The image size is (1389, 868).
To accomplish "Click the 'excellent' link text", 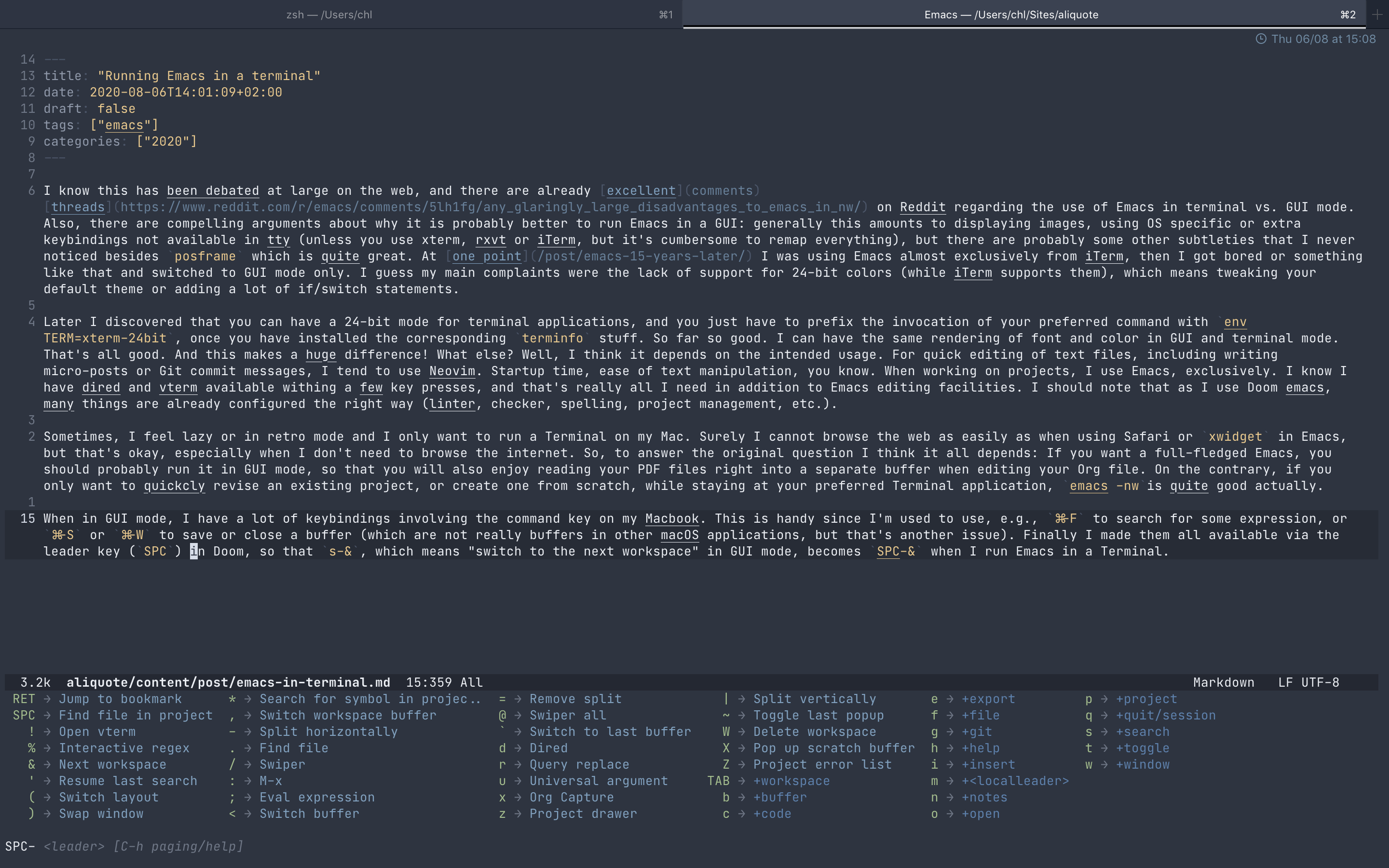I will pyautogui.click(x=640, y=191).
